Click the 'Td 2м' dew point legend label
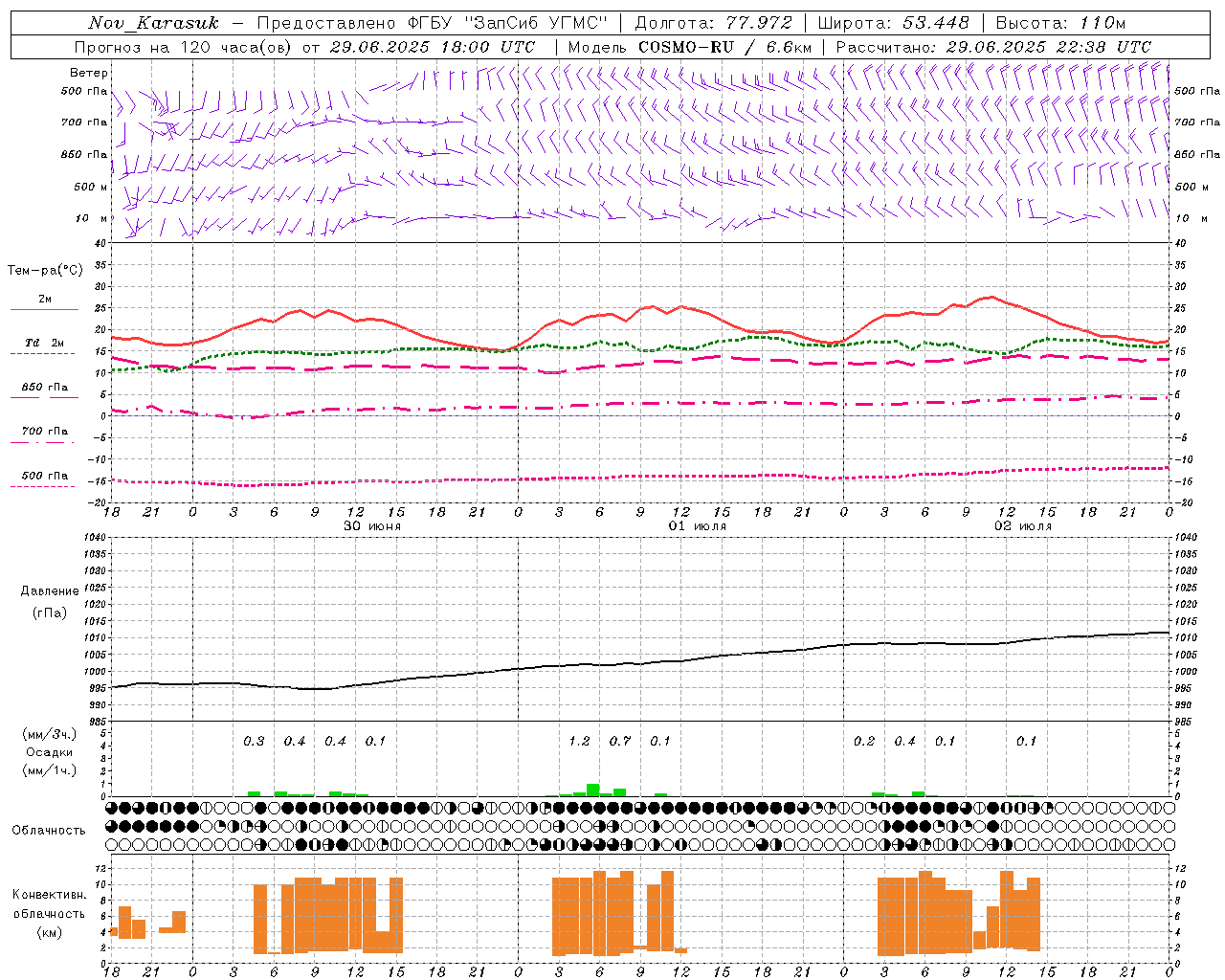 [x=44, y=343]
